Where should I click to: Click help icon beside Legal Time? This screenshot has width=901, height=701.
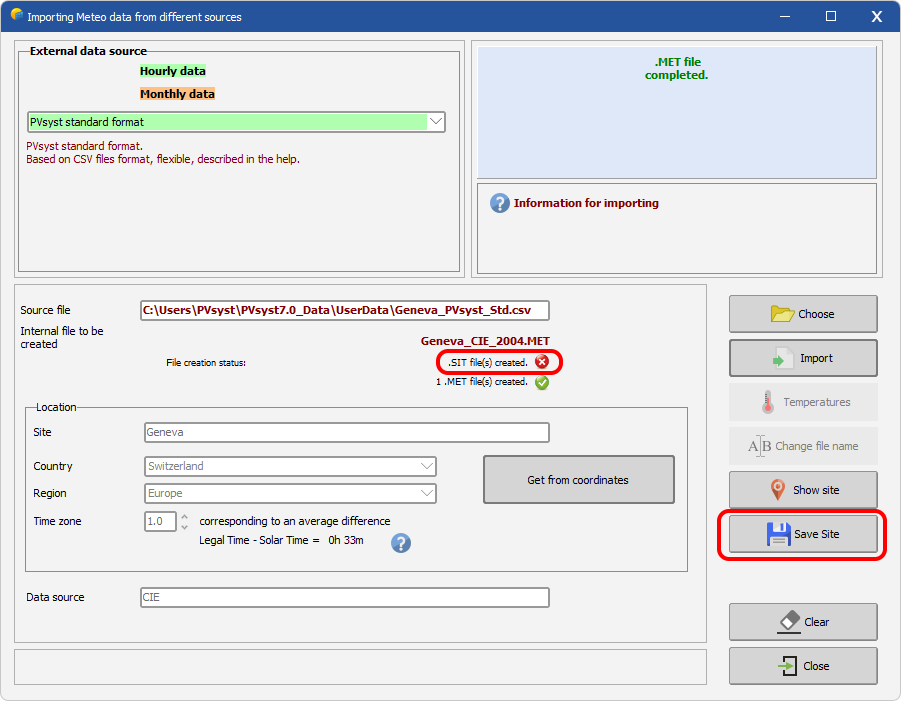tap(401, 542)
